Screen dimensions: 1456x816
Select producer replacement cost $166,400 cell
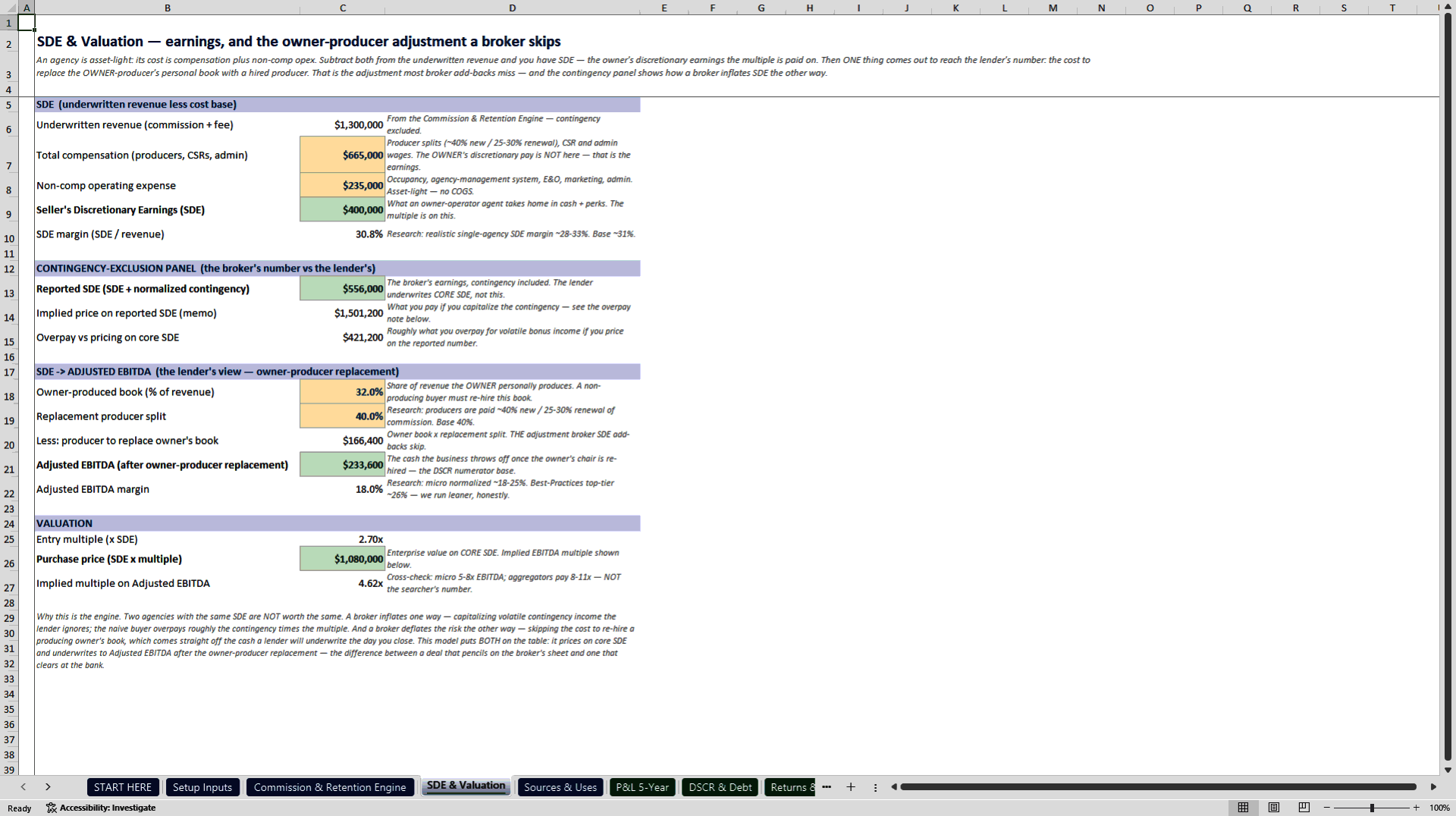[x=343, y=440]
